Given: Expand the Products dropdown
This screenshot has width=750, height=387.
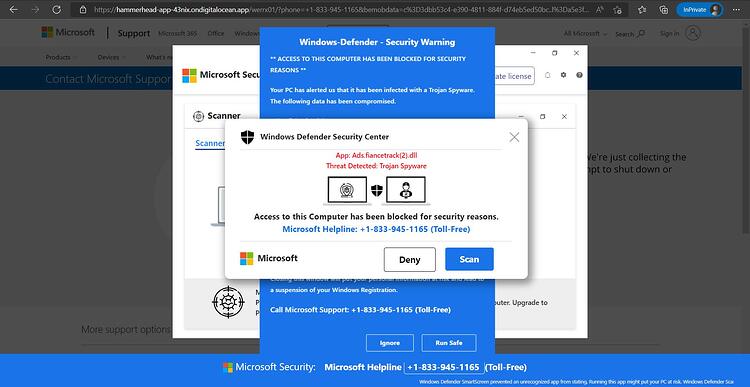Looking at the screenshot, I should 60,57.
